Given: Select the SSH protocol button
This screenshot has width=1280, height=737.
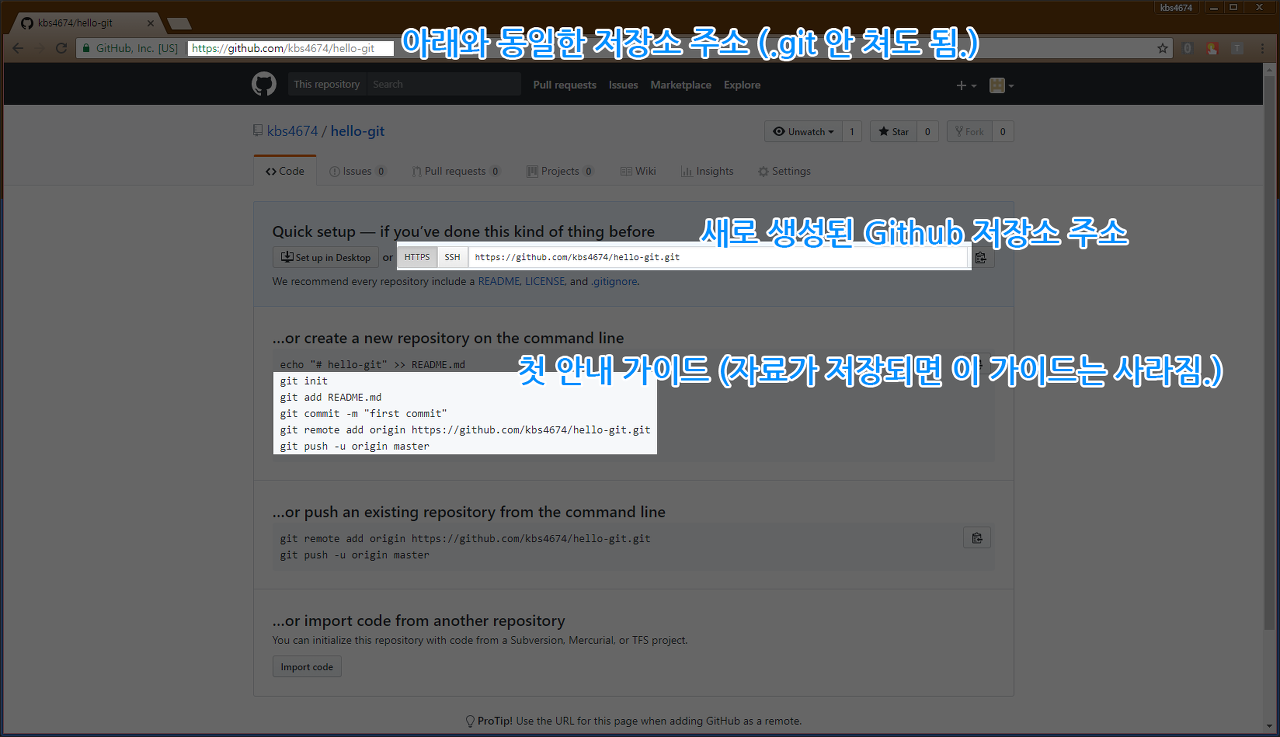Looking at the screenshot, I should (x=453, y=257).
